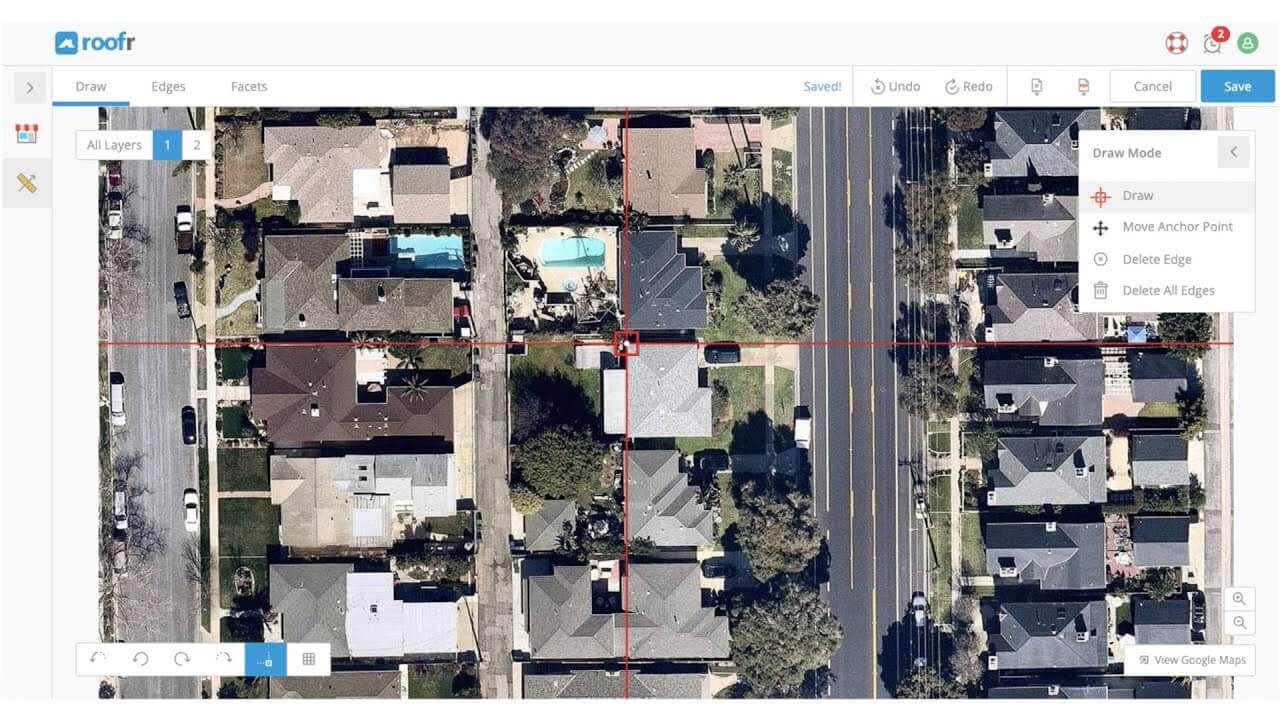Select layer 2
The image size is (1280, 720).
(x=197, y=145)
